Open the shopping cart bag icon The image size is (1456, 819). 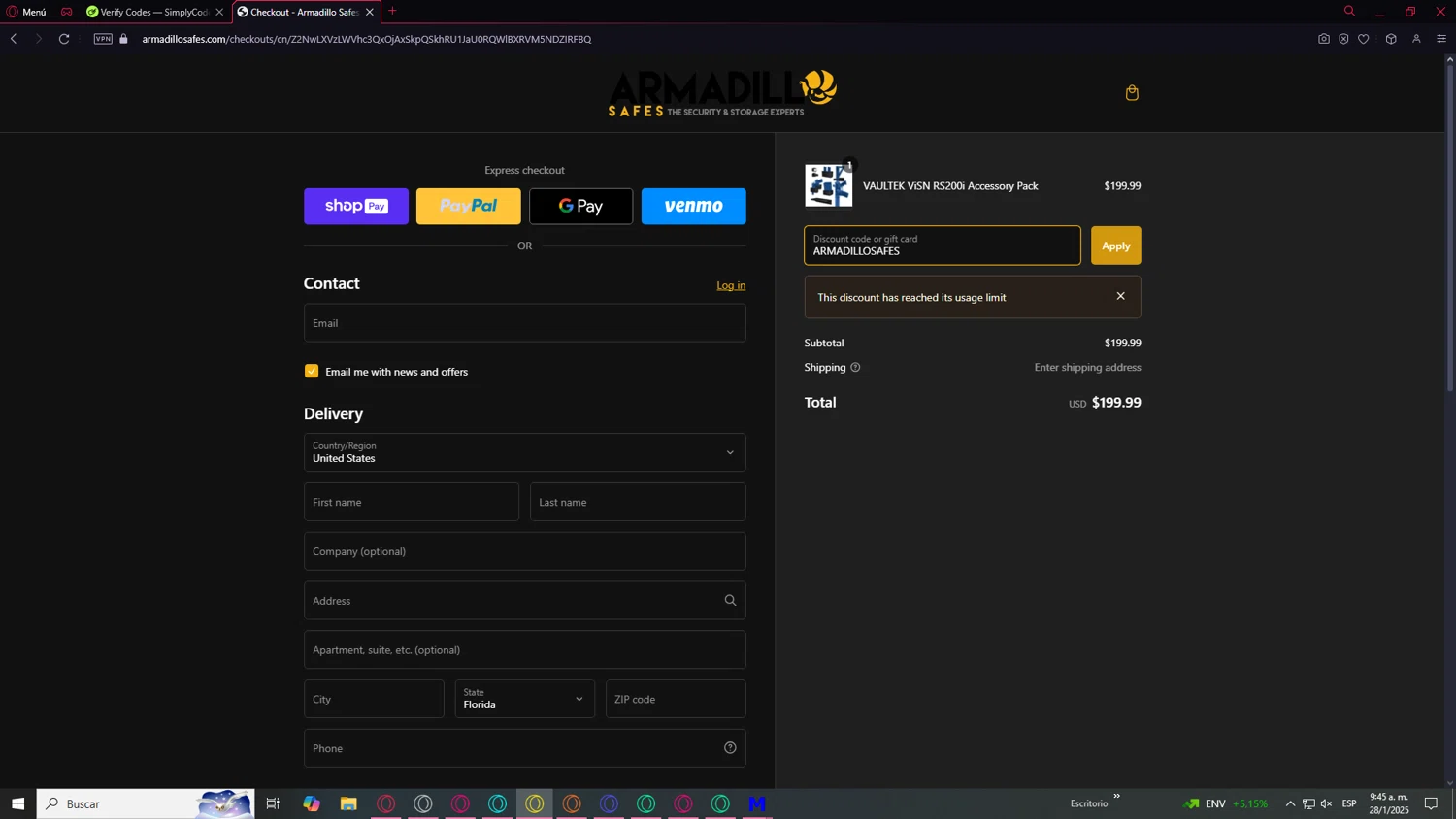coord(1132,93)
